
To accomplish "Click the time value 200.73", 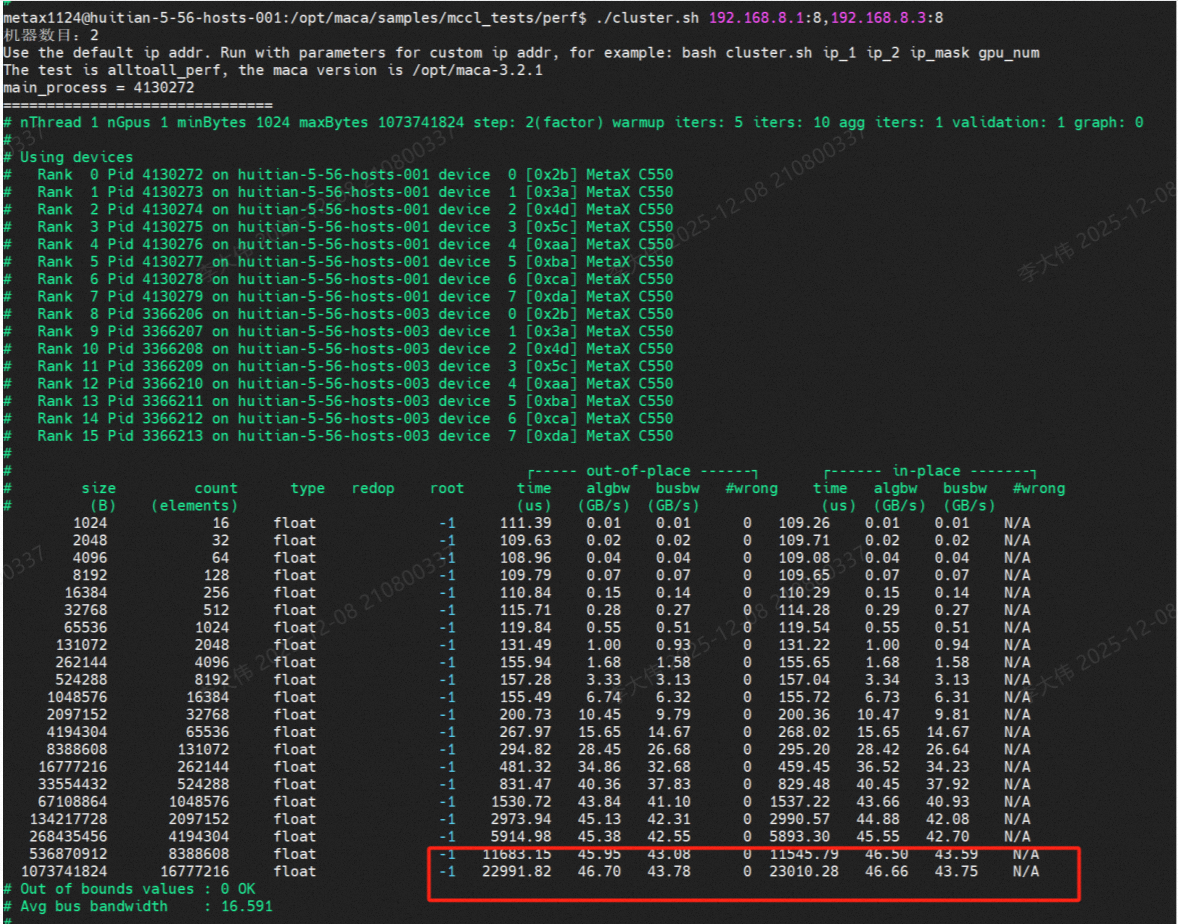I will [x=525, y=714].
